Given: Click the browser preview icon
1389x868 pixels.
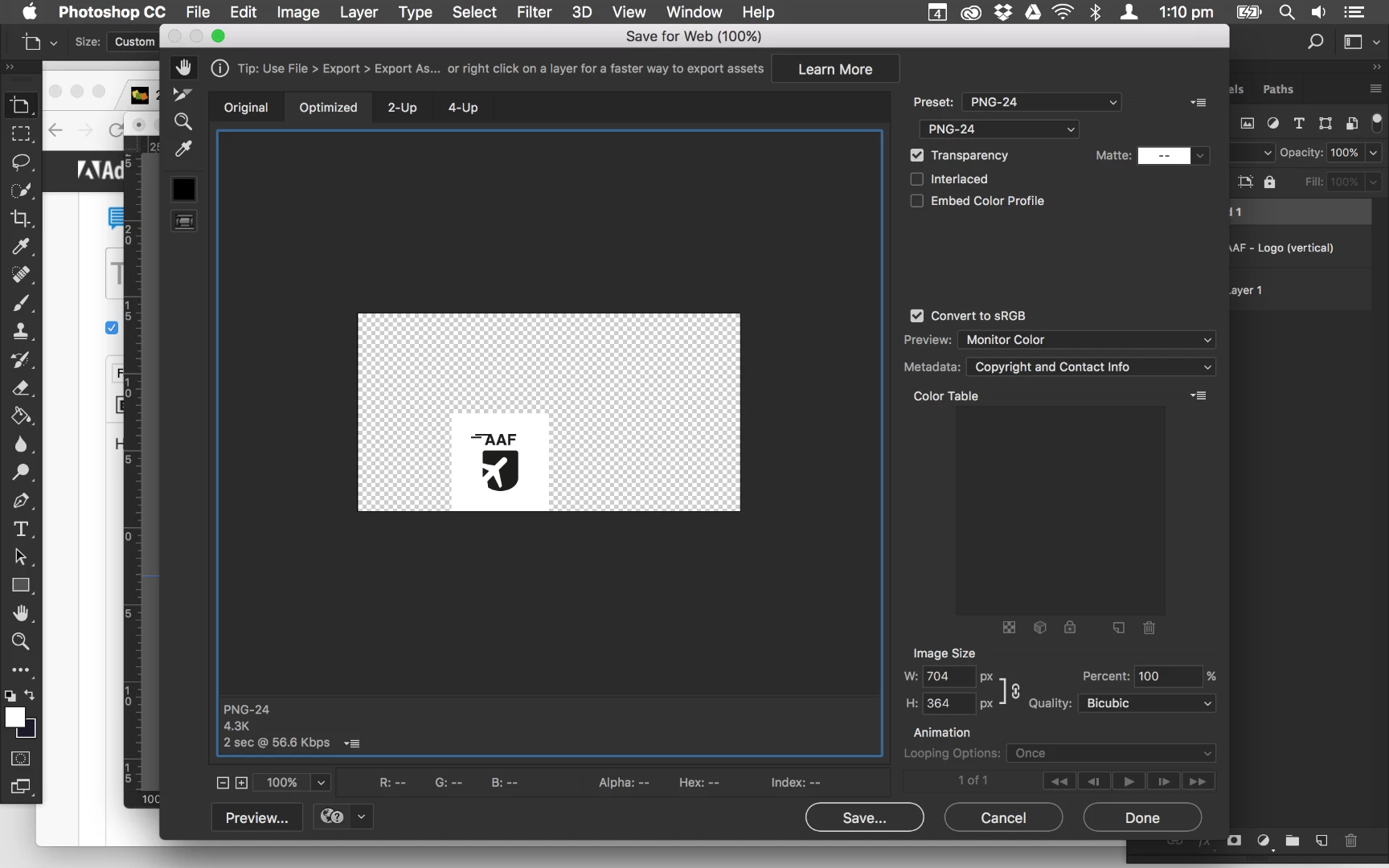Looking at the screenshot, I should tap(332, 817).
